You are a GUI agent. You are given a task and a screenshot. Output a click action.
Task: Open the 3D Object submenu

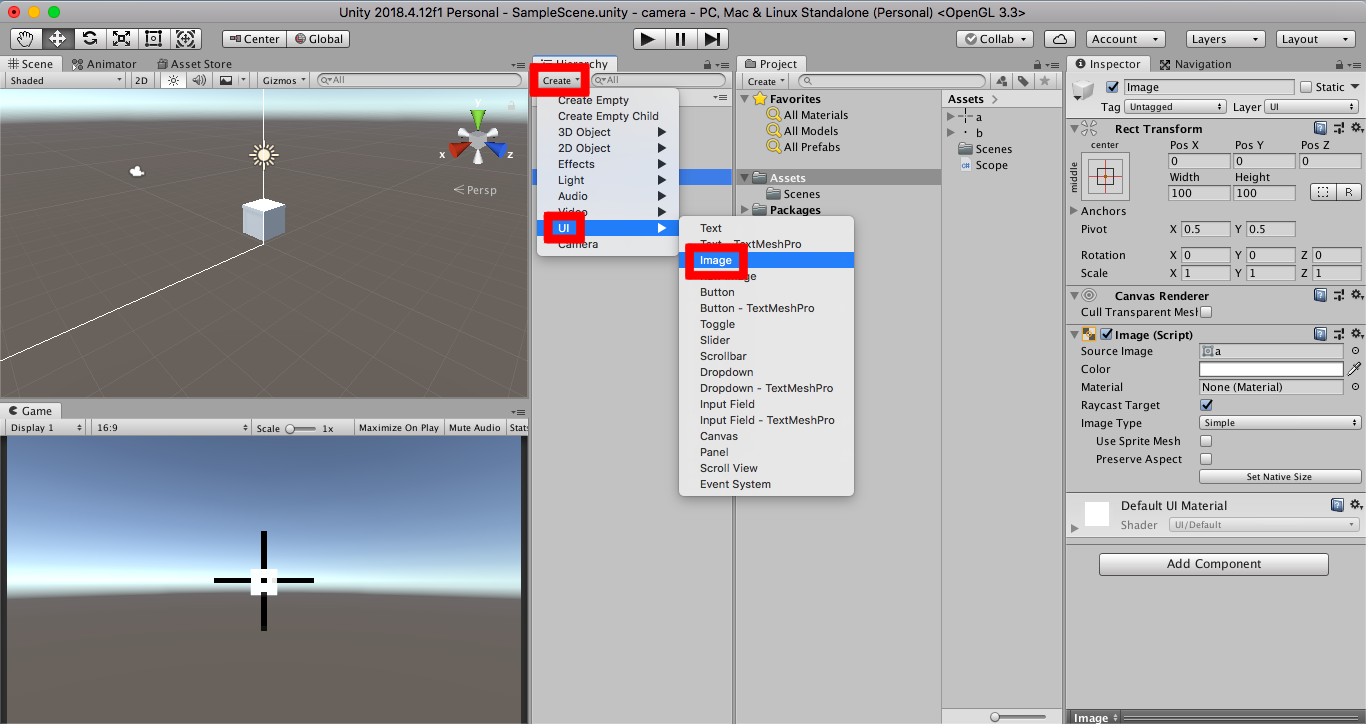pyautogui.click(x=608, y=132)
